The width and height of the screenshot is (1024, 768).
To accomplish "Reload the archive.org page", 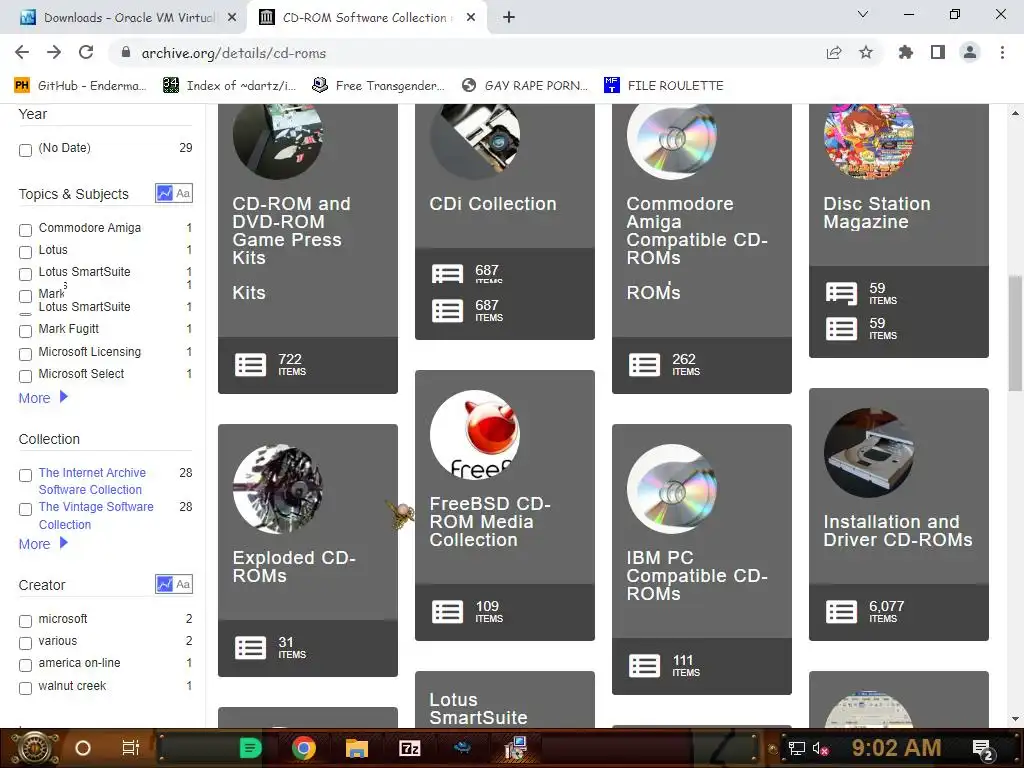I will (86, 52).
